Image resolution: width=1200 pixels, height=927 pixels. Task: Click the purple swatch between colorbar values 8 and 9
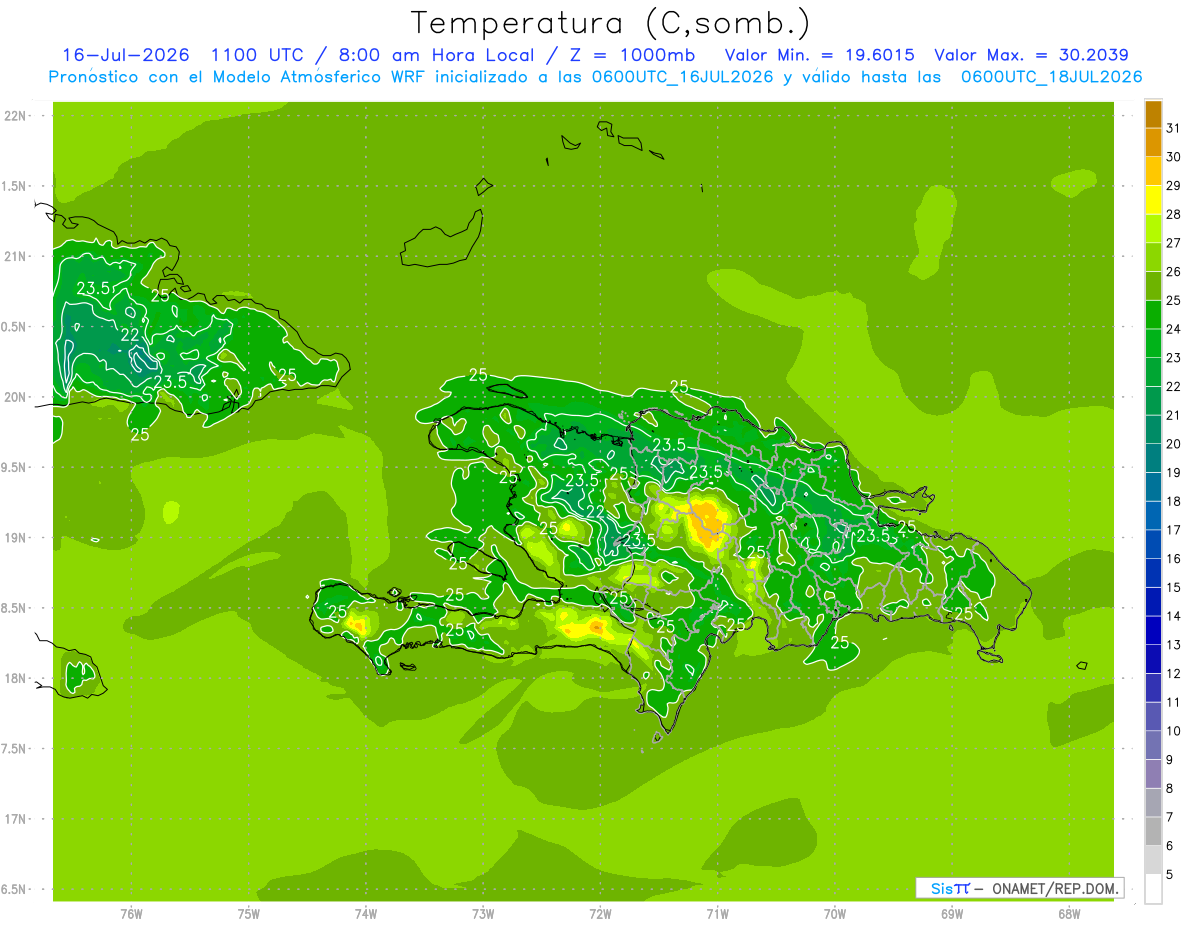click(x=1153, y=774)
